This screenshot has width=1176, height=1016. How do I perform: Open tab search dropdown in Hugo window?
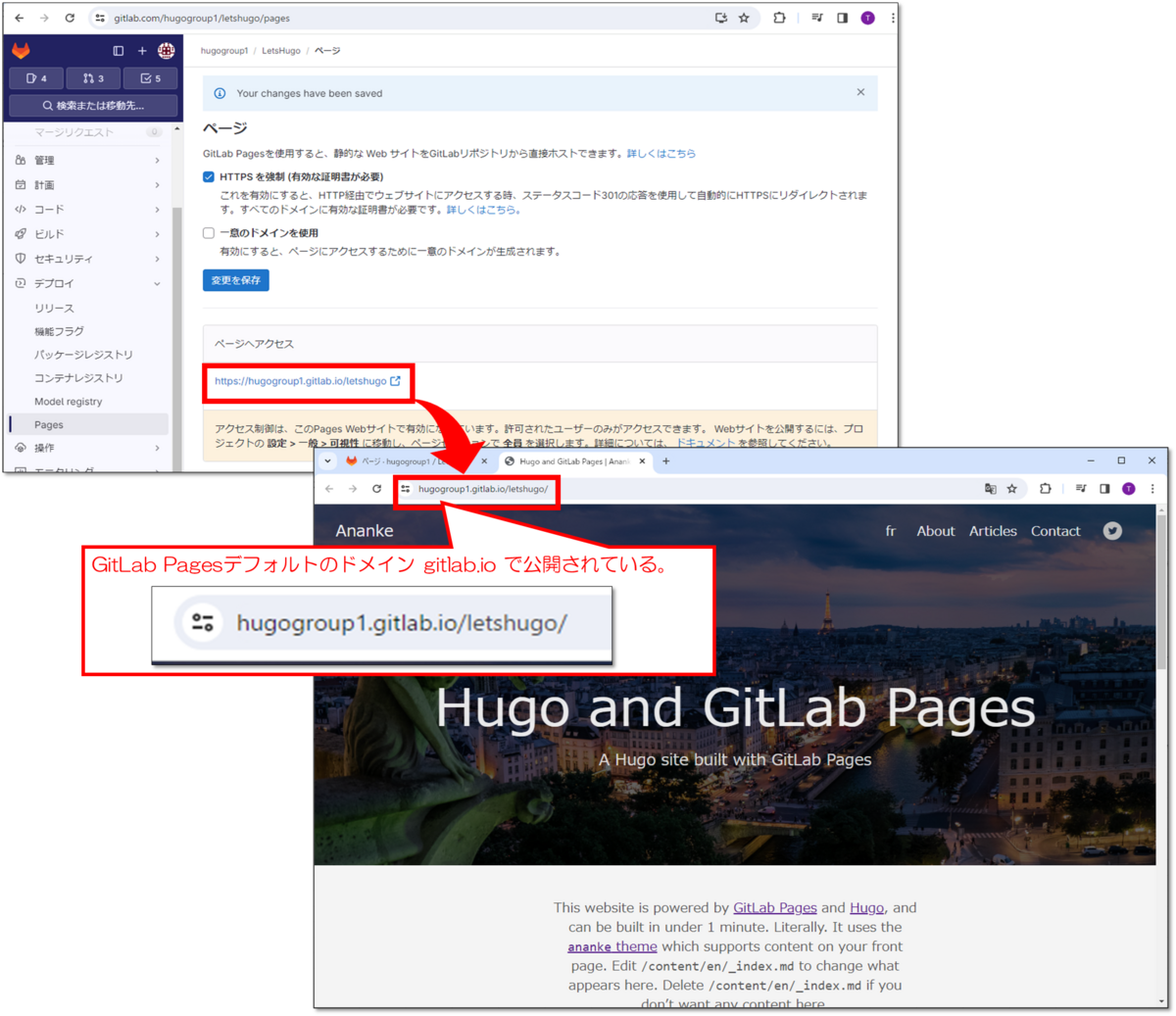point(327,461)
